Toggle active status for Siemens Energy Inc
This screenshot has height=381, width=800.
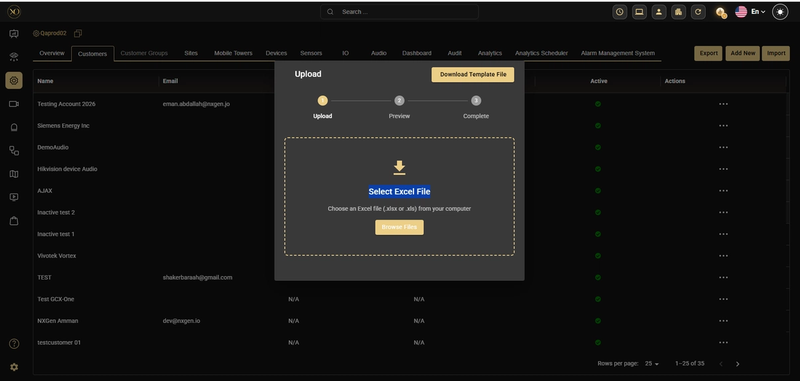tap(597, 125)
